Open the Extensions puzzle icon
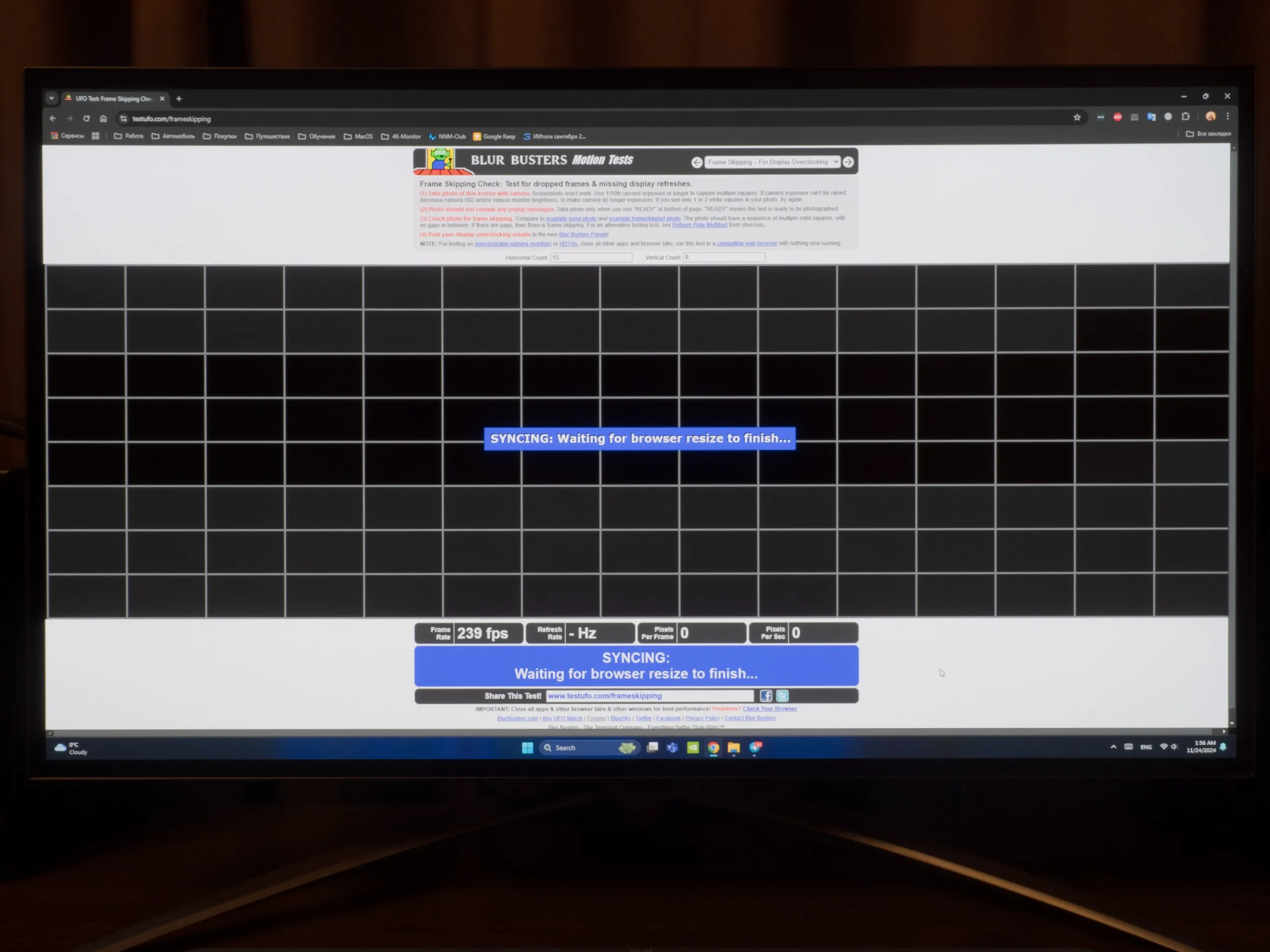Image resolution: width=1270 pixels, height=952 pixels. point(1186,116)
